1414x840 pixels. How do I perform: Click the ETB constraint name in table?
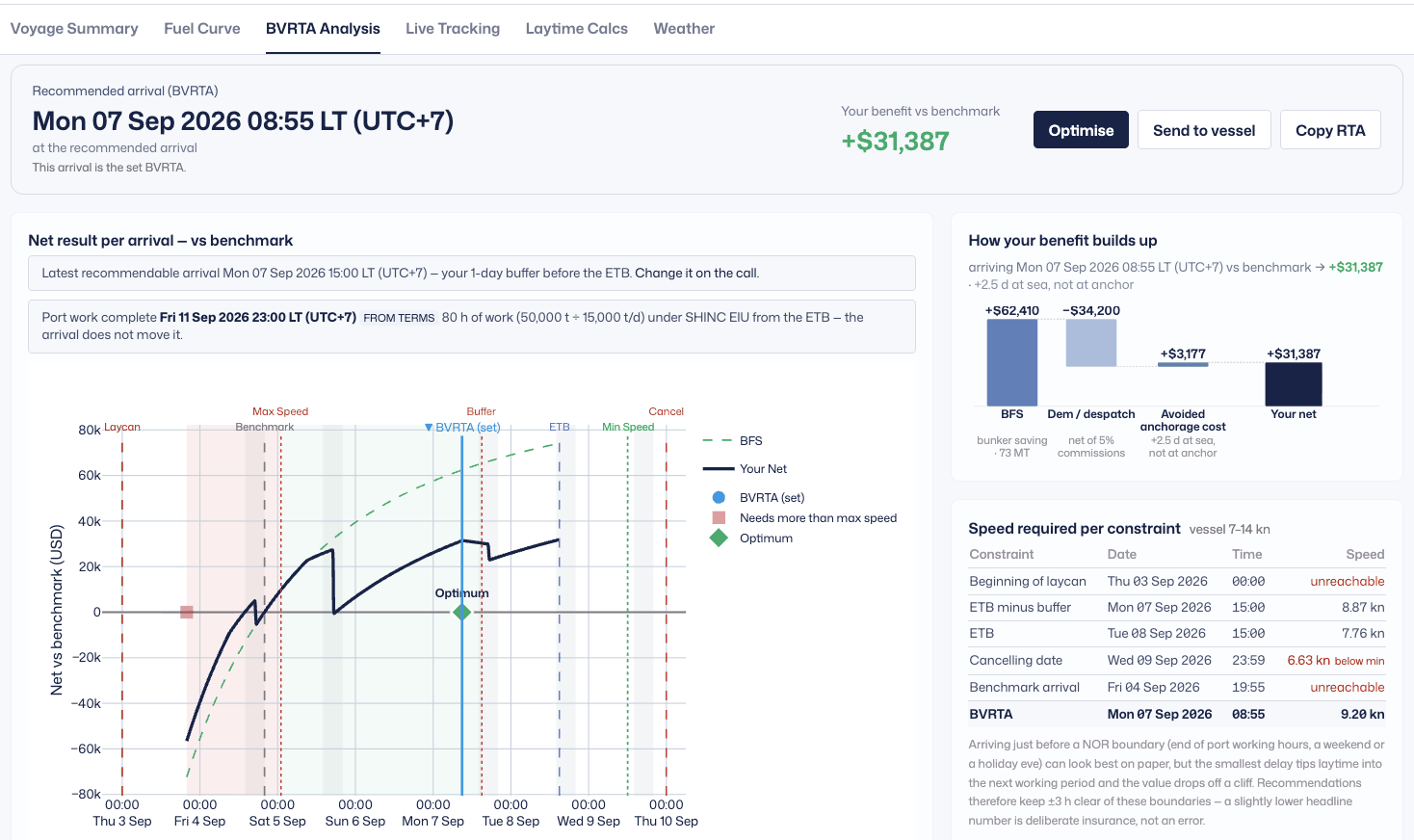click(x=982, y=634)
